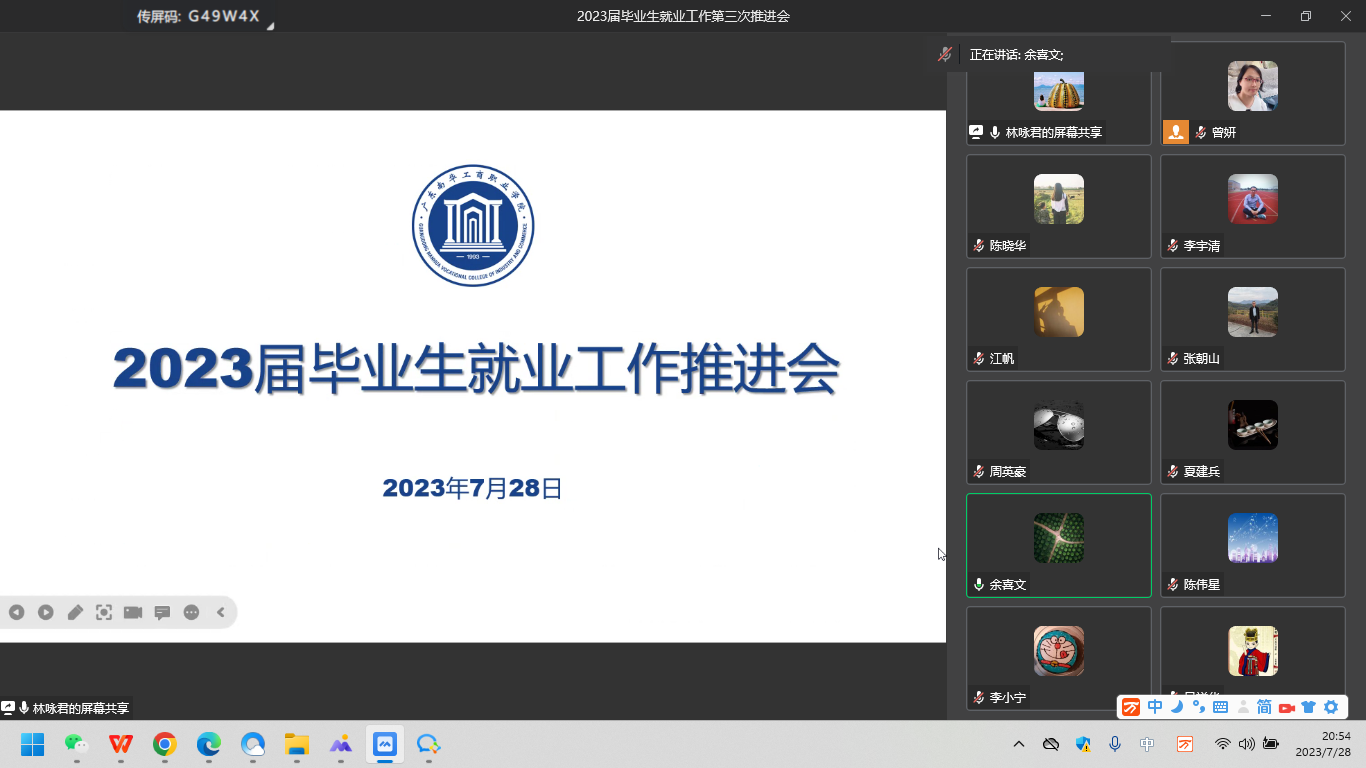1366x768 pixels.
Task: Open 陈晓华's participant video tile
Action: click(1058, 206)
